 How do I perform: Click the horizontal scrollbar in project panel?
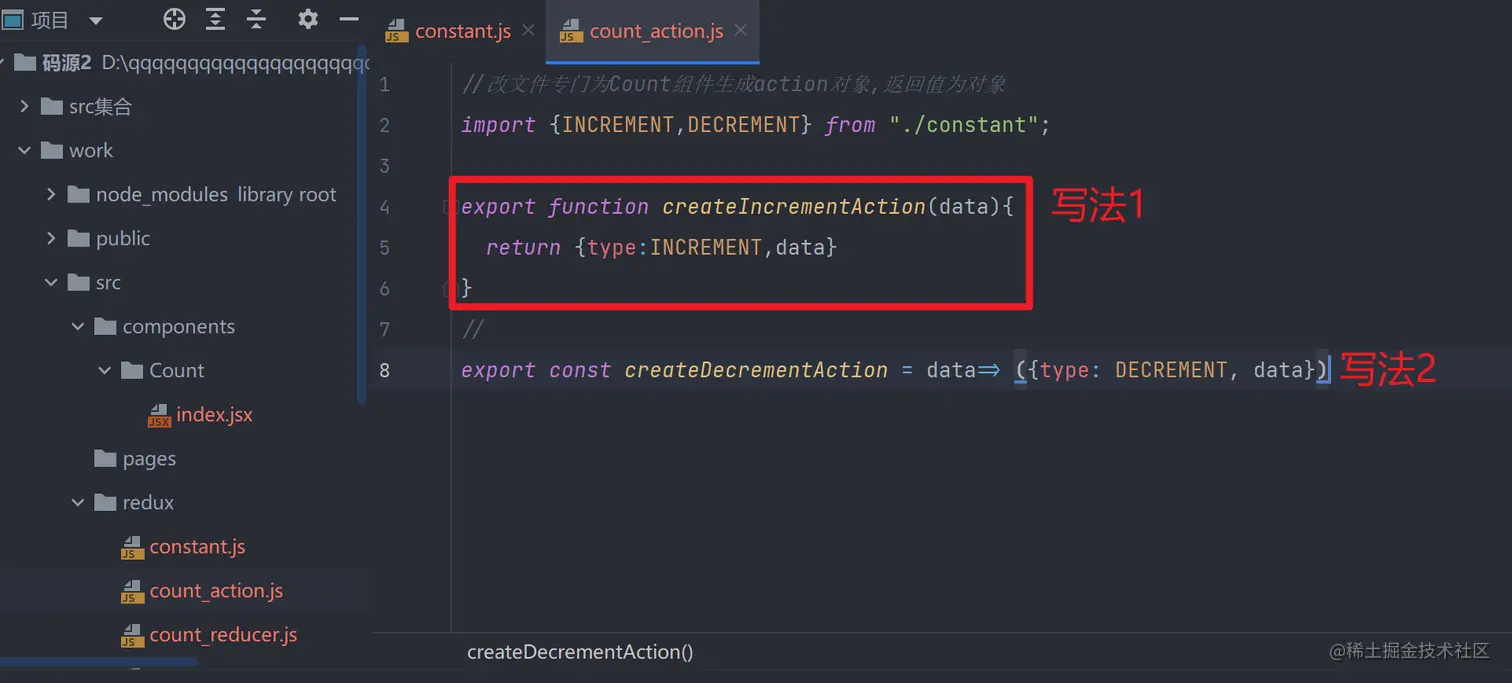tap(99, 662)
